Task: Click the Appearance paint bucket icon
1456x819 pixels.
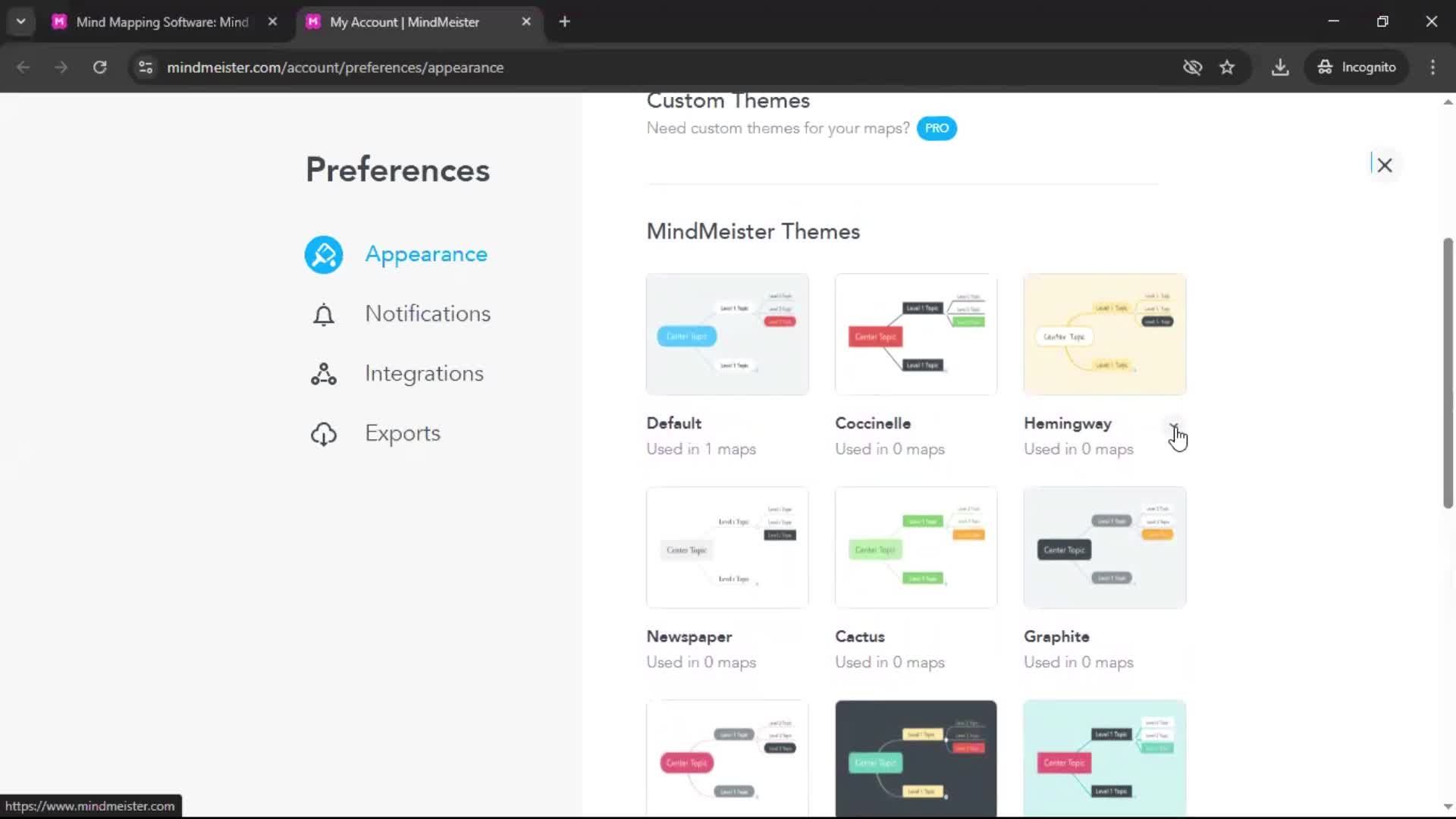Action: [x=324, y=255]
